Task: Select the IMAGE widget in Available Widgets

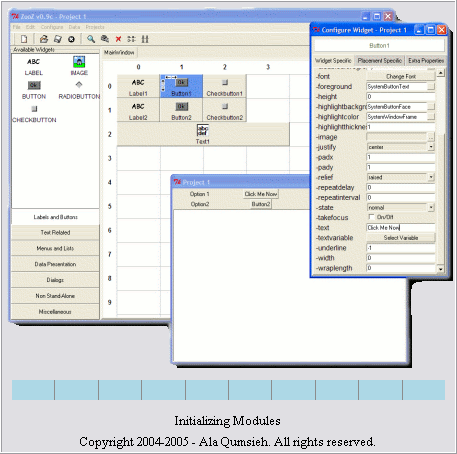Action: 79,66
